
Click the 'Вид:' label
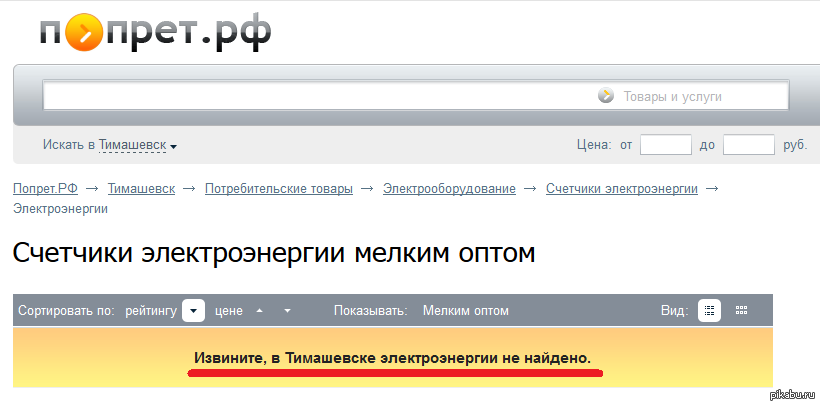point(675,311)
